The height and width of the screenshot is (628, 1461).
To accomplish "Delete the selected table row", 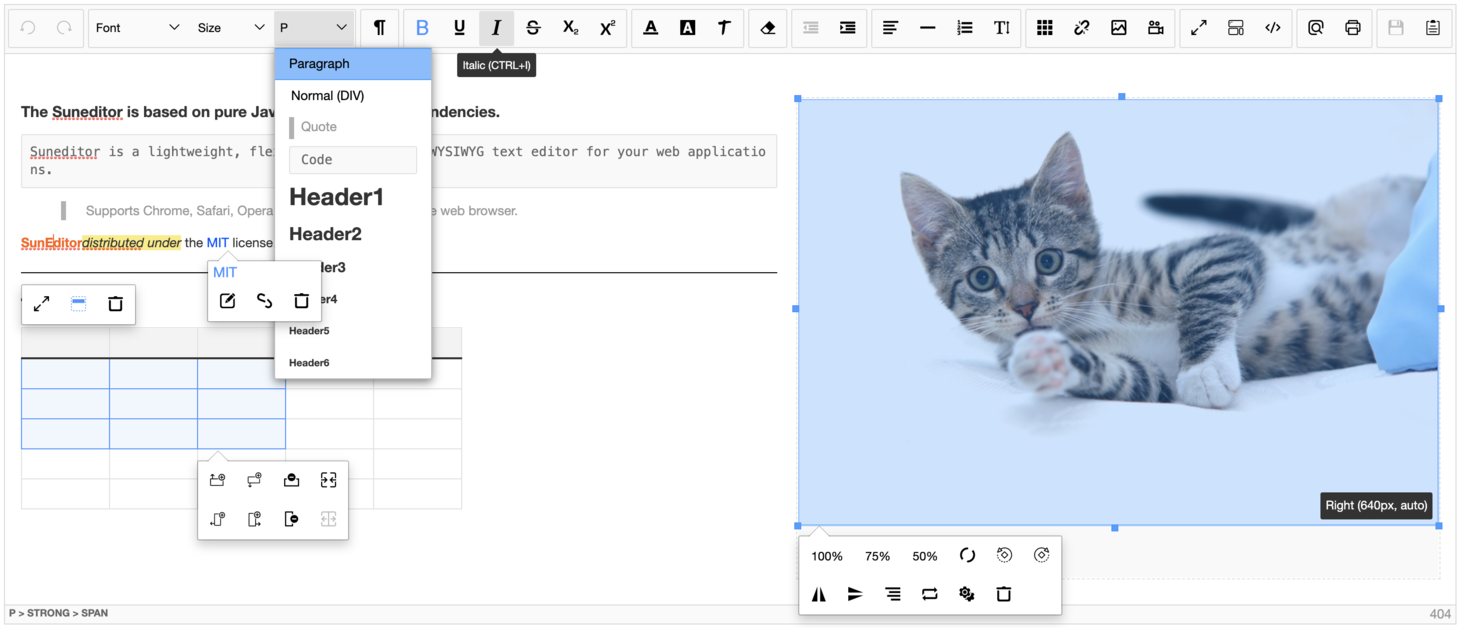I will [291, 480].
